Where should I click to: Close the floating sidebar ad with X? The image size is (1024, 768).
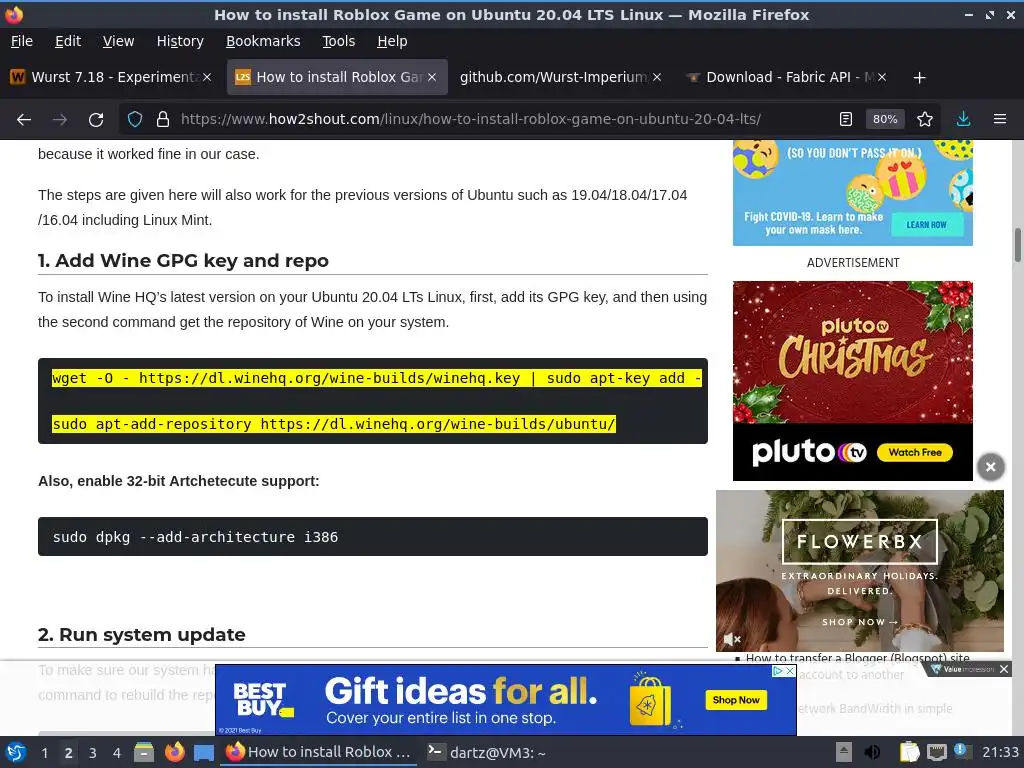(990, 467)
